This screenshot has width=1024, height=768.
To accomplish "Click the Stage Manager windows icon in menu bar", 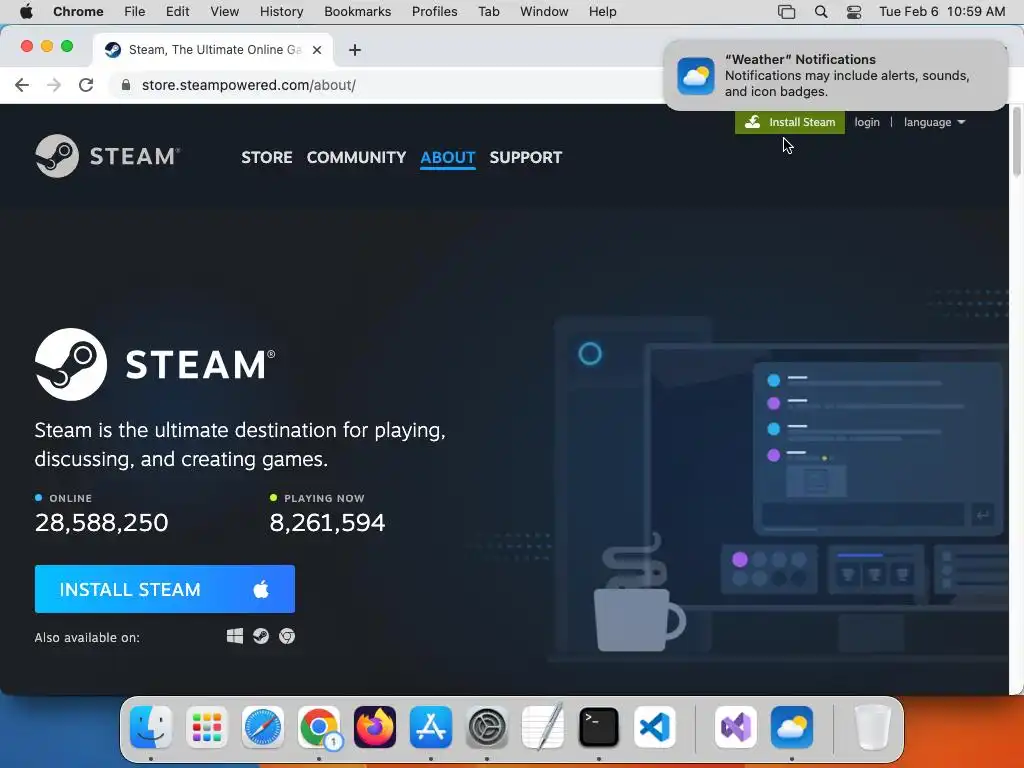I will coord(786,12).
